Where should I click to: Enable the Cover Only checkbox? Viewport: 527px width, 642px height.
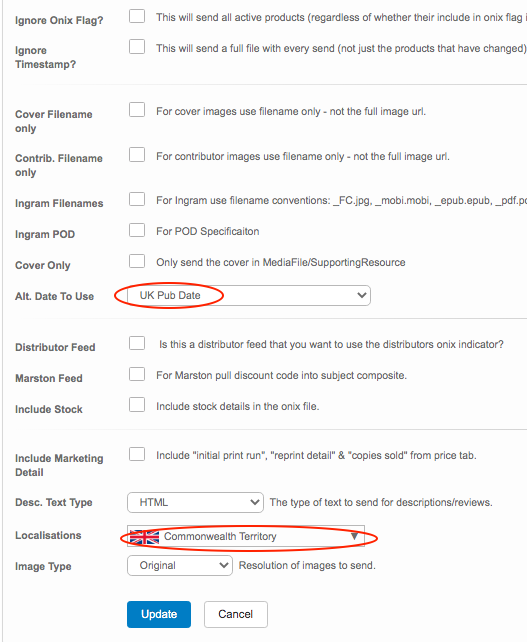(137, 261)
